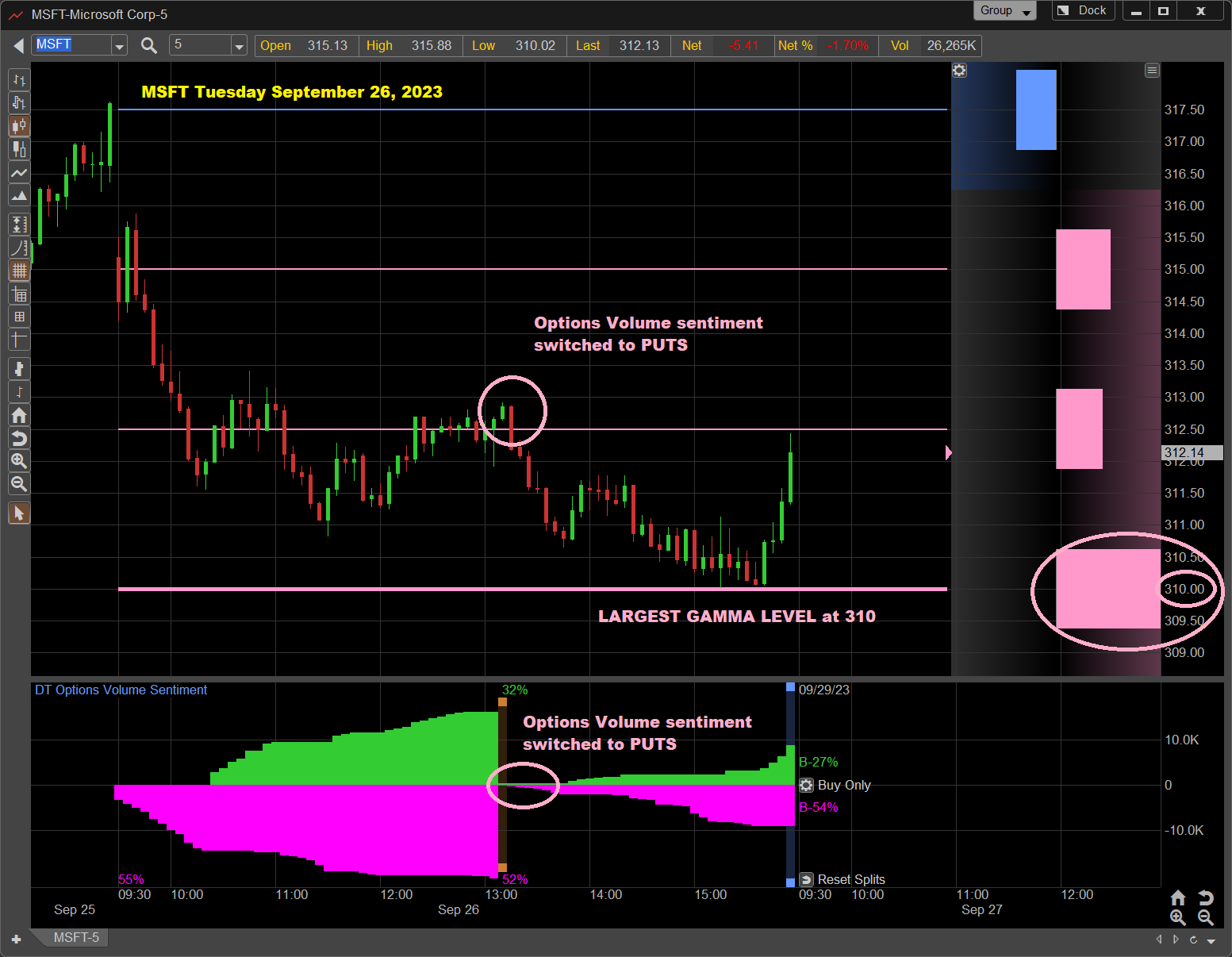This screenshot has width=1232, height=957.
Task: Open the hamburger menu at top-right of the chart
Action: (x=1152, y=71)
